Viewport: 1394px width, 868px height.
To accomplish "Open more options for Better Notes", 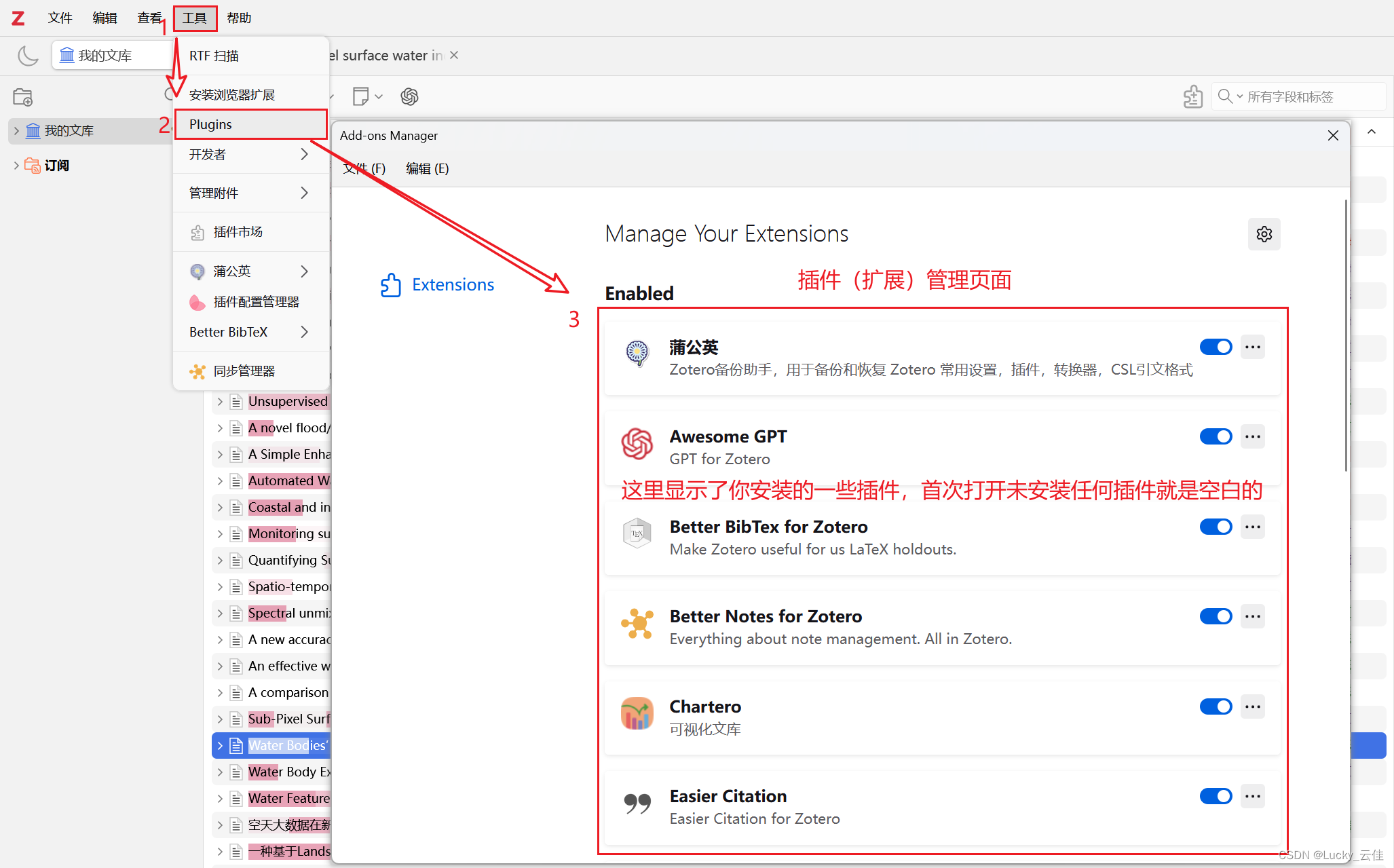I will coord(1253,616).
